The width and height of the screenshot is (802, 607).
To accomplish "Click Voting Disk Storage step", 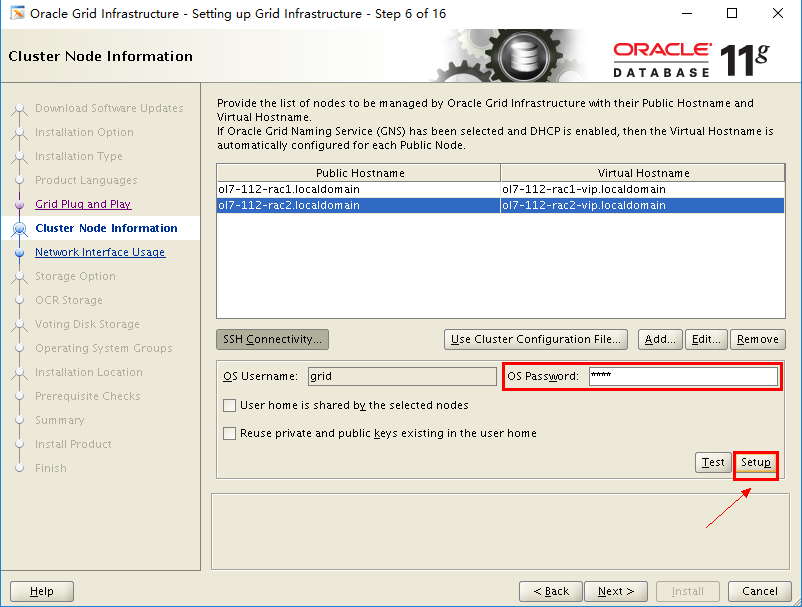I will [87, 324].
